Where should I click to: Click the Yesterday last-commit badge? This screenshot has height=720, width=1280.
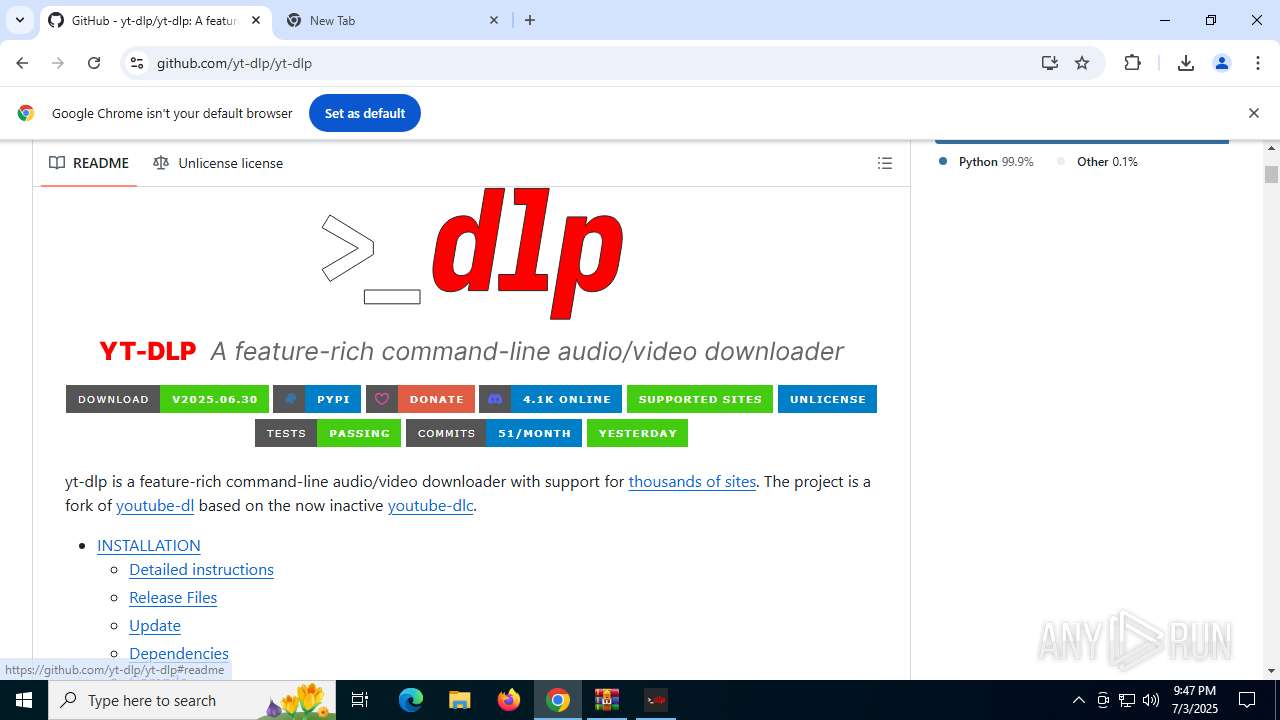[637, 433]
